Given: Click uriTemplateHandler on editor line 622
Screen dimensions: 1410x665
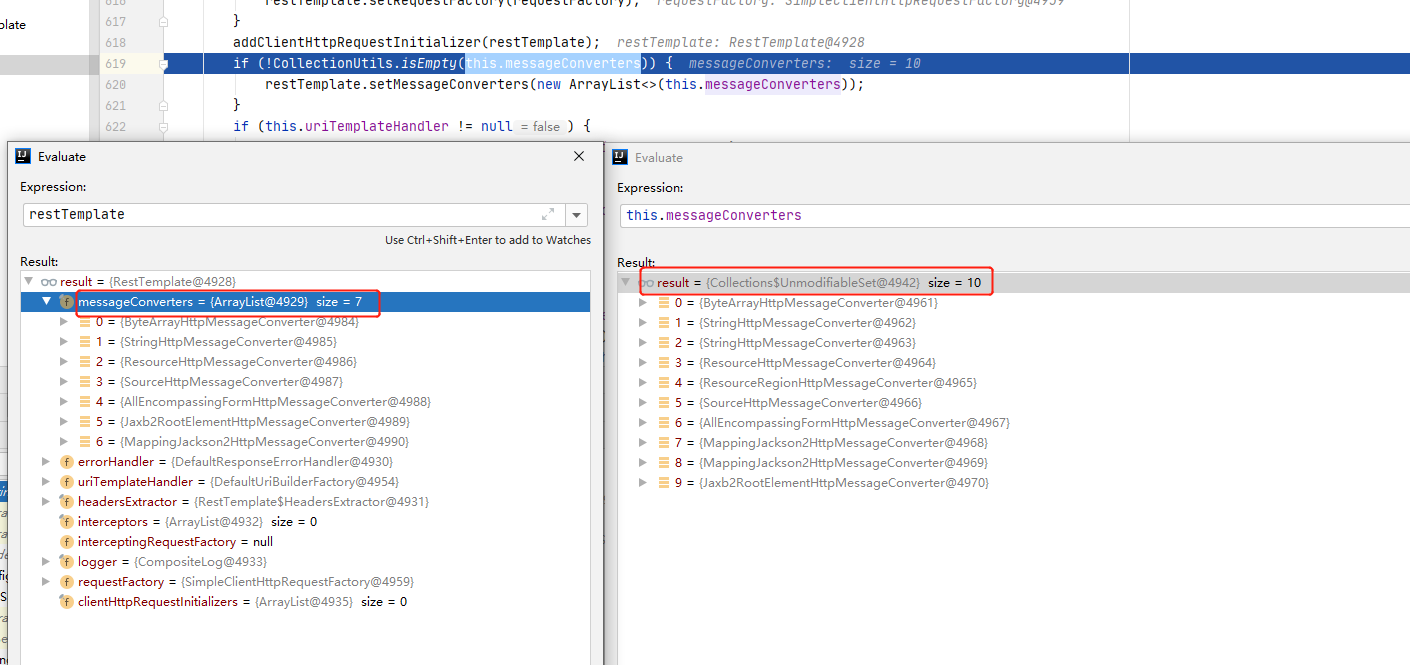Looking at the screenshot, I should pos(376,127).
